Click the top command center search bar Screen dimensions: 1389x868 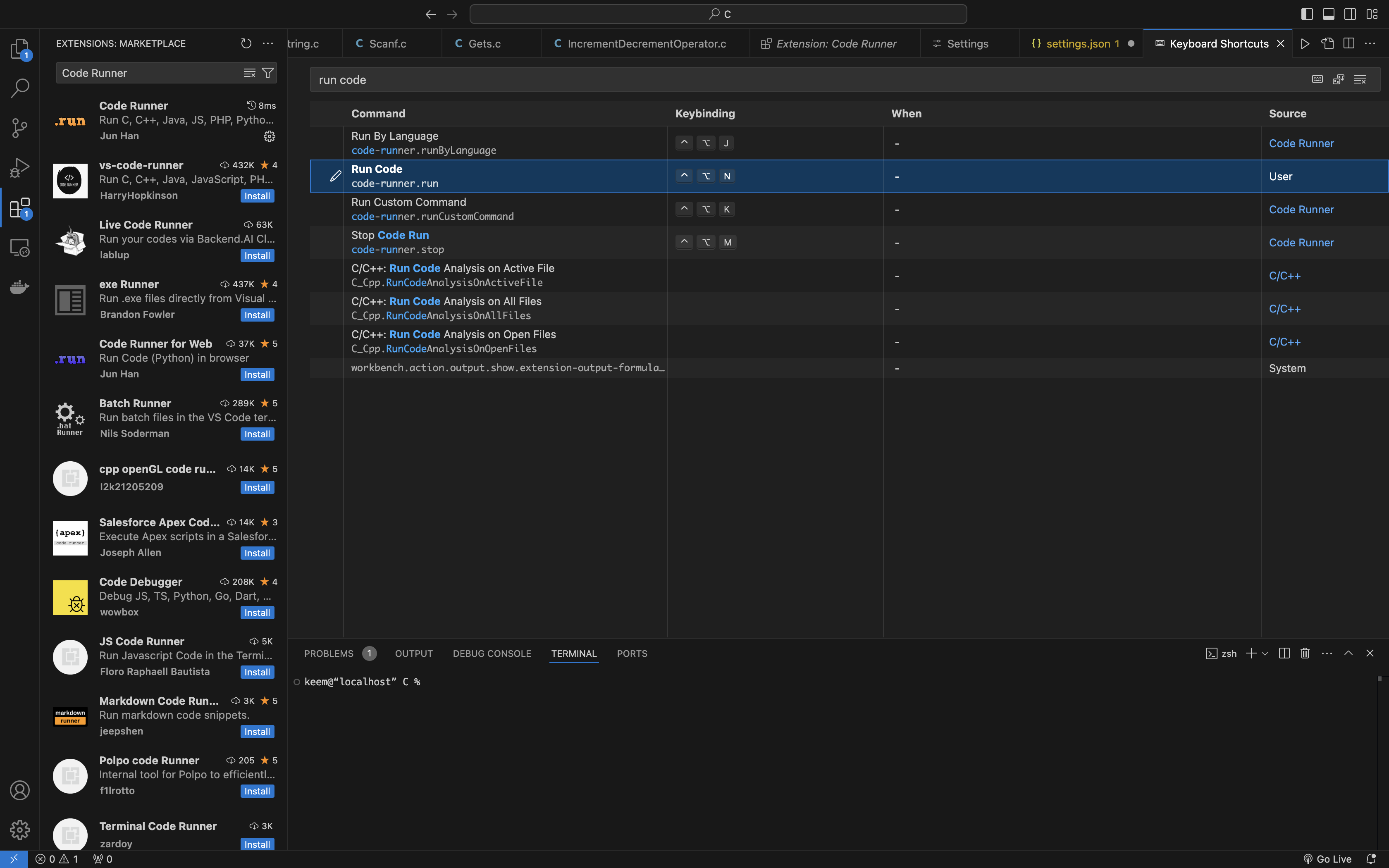click(x=718, y=14)
